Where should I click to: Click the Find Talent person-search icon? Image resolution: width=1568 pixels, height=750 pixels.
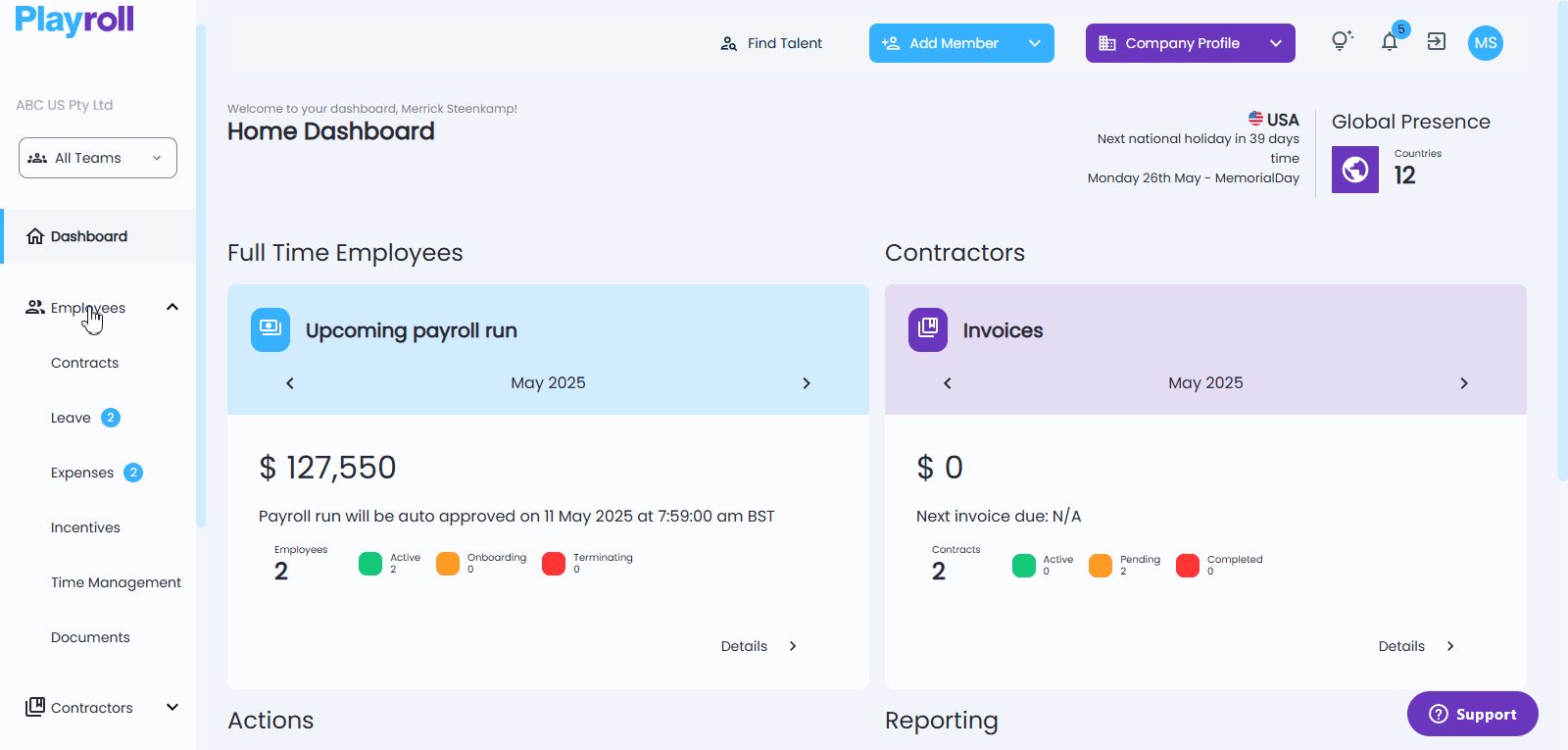tap(728, 43)
